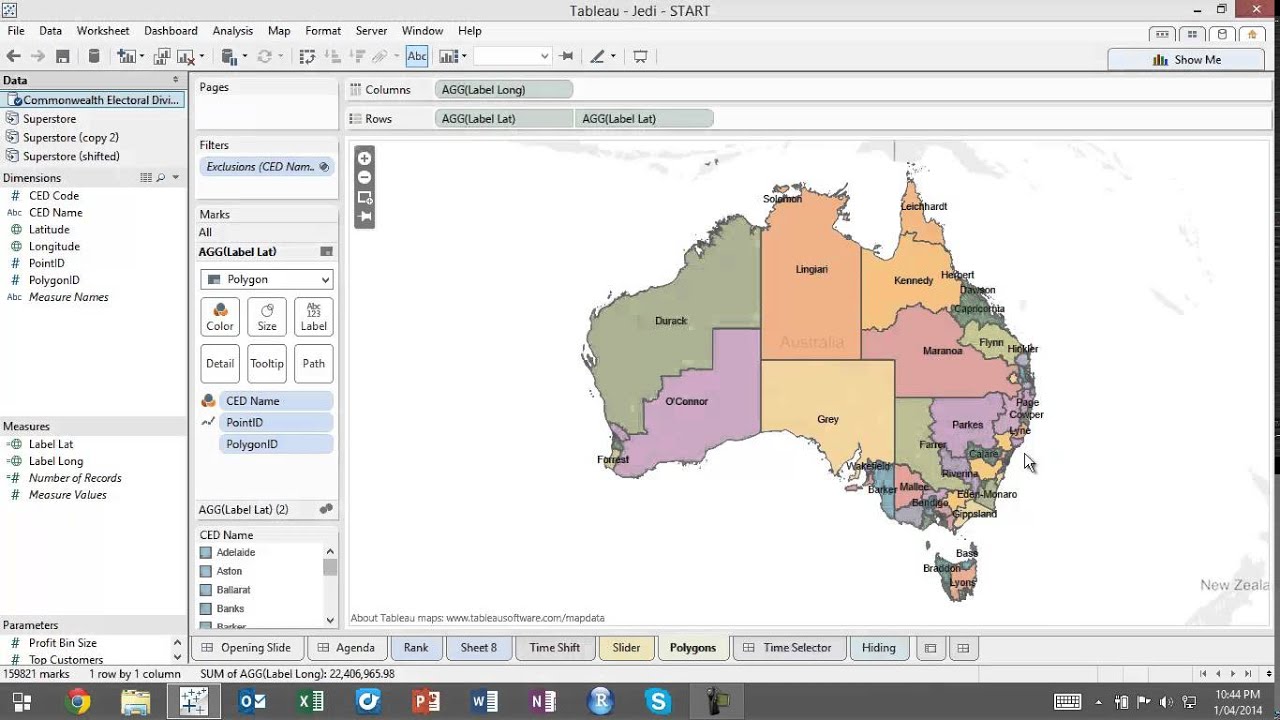The width and height of the screenshot is (1280, 720).
Task: Open the Polygon mark type dropdown
Action: [267, 279]
